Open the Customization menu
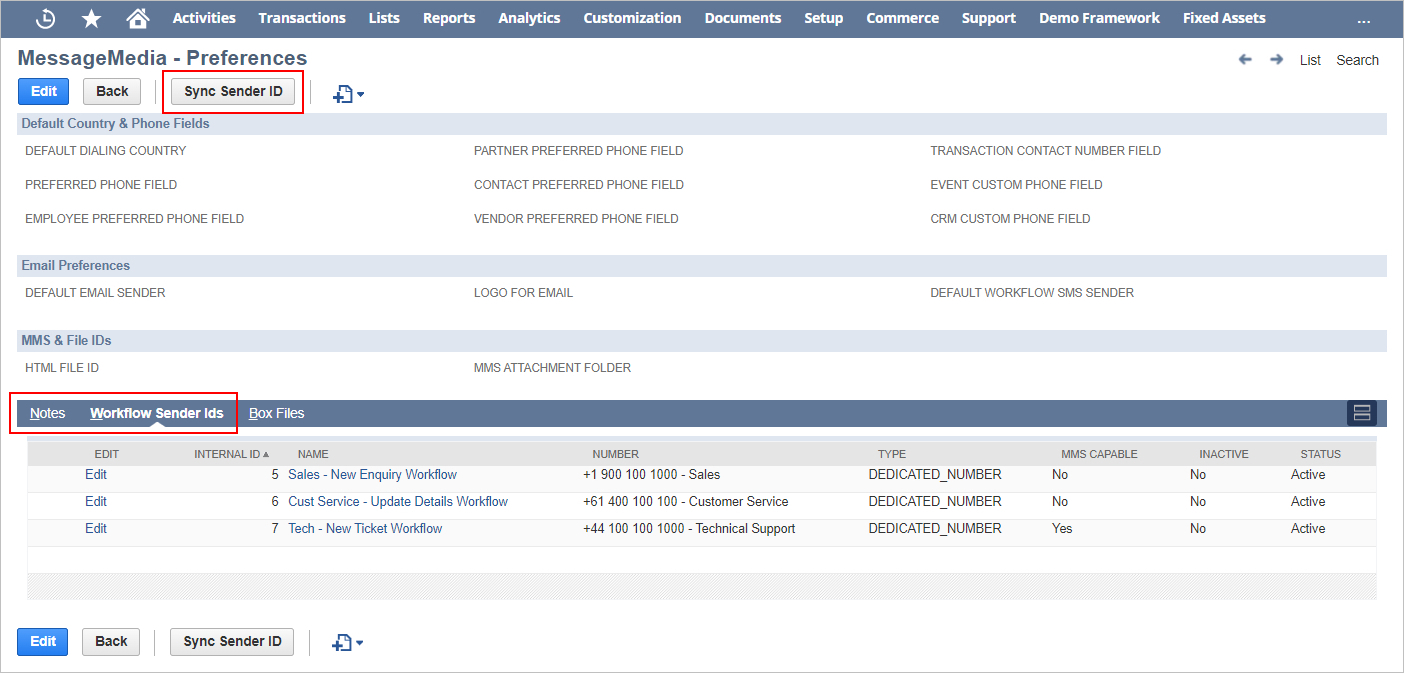 632,18
